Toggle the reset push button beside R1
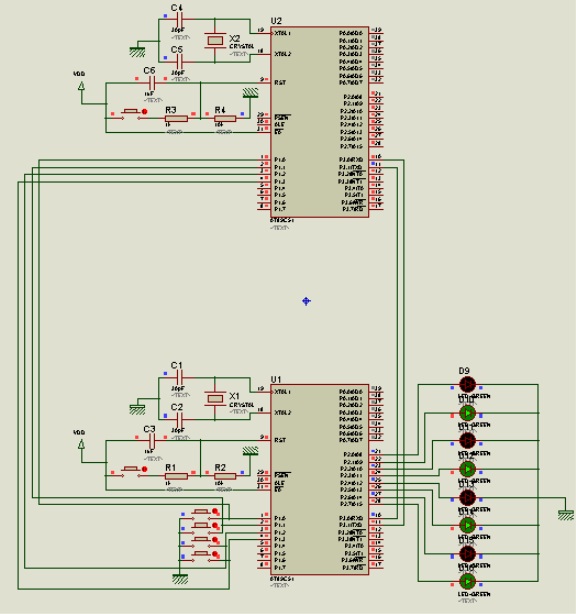Viewport: 576px width, 614px height. point(131,471)
